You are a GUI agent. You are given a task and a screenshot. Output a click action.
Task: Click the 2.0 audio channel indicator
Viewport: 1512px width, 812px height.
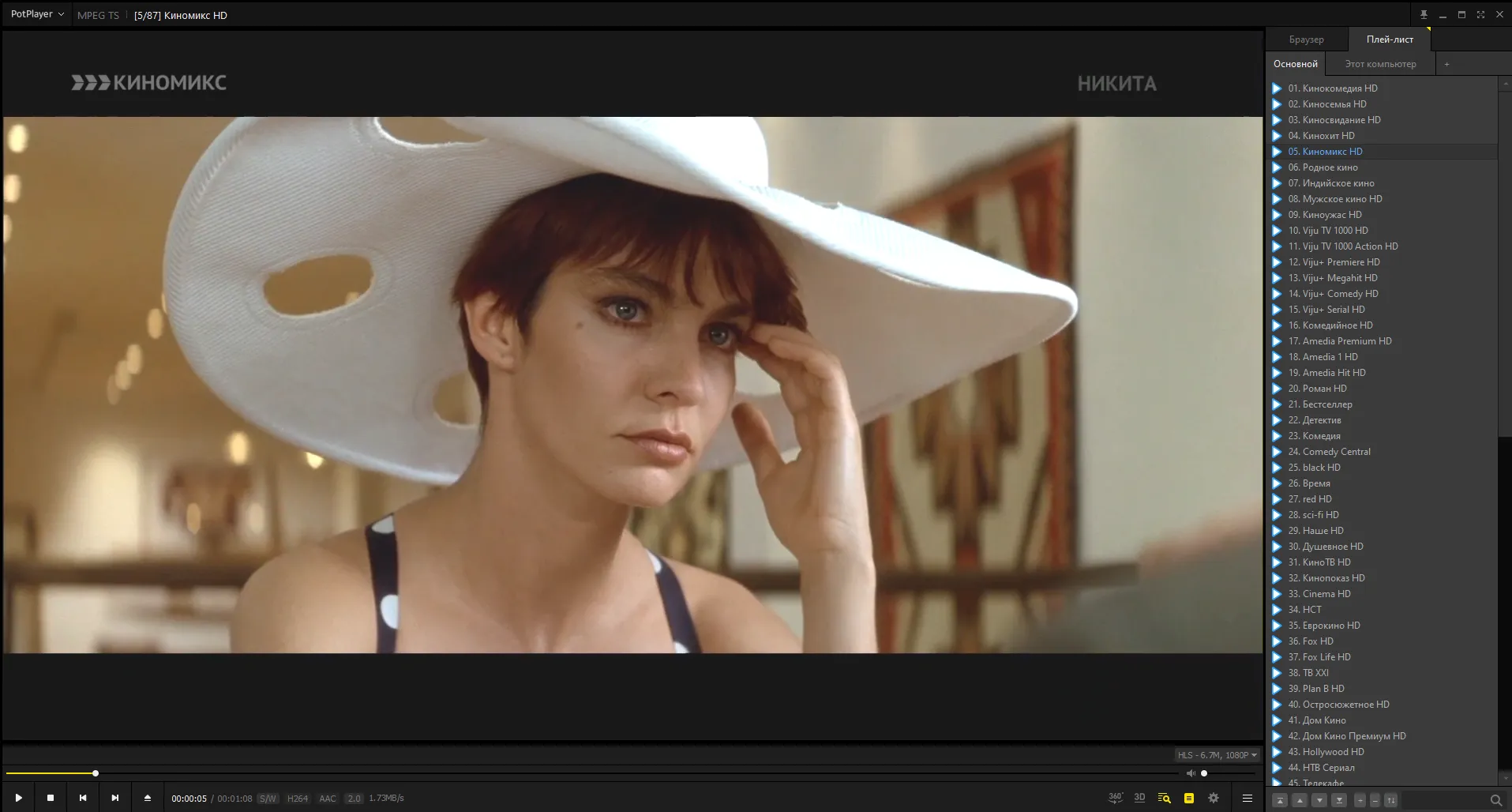[x=355, y=799]
